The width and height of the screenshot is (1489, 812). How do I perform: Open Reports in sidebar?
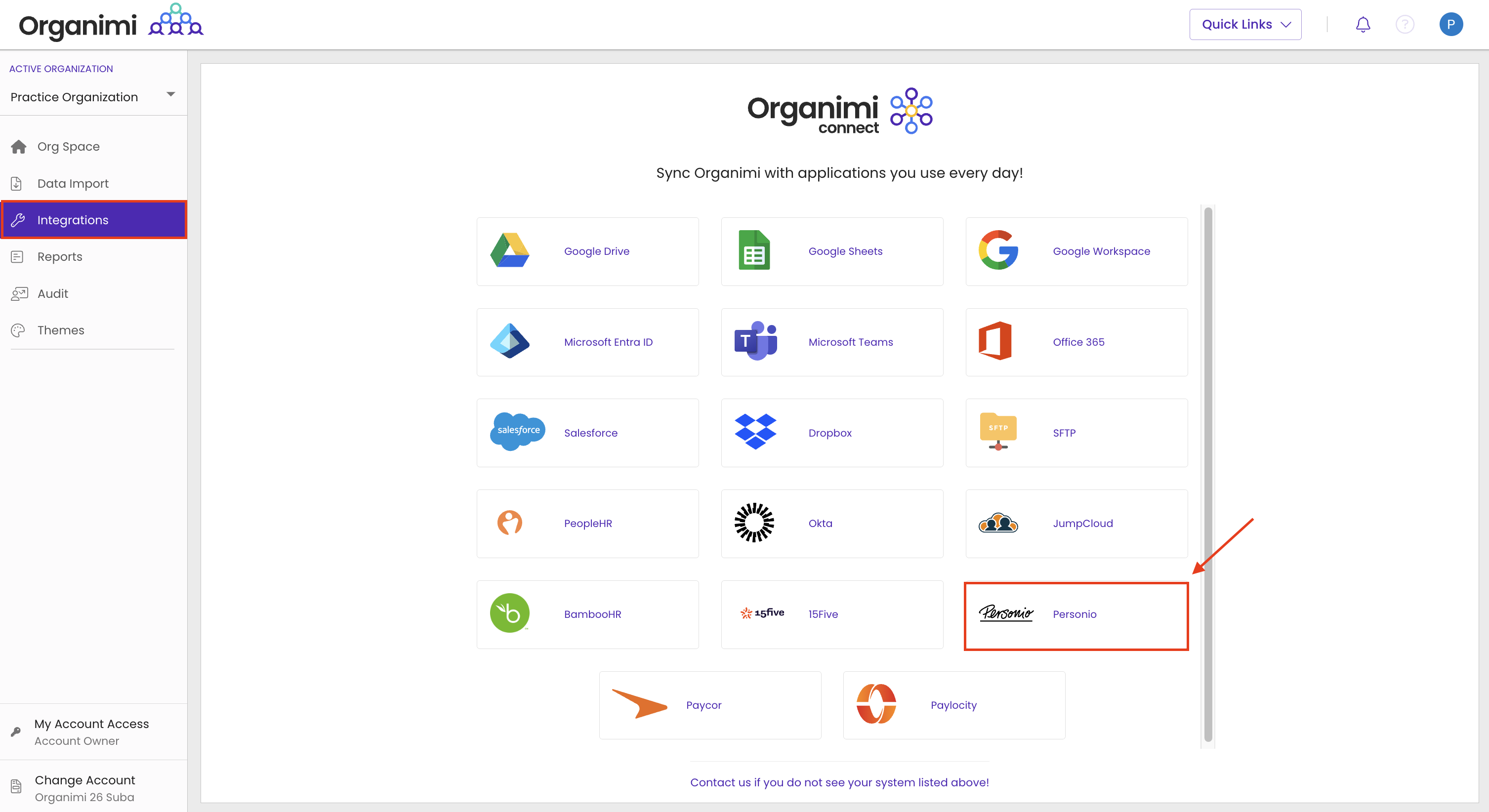point(94,257)
